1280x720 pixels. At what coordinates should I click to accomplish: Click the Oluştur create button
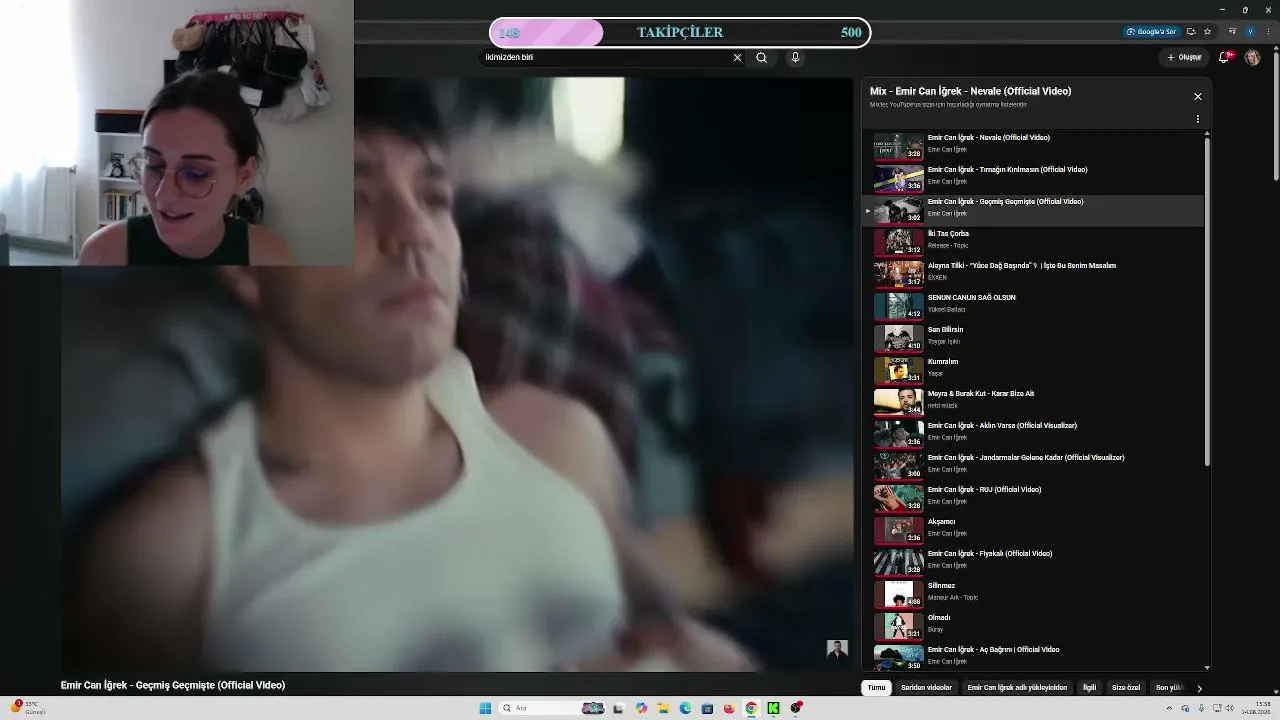coord(1184,57)
